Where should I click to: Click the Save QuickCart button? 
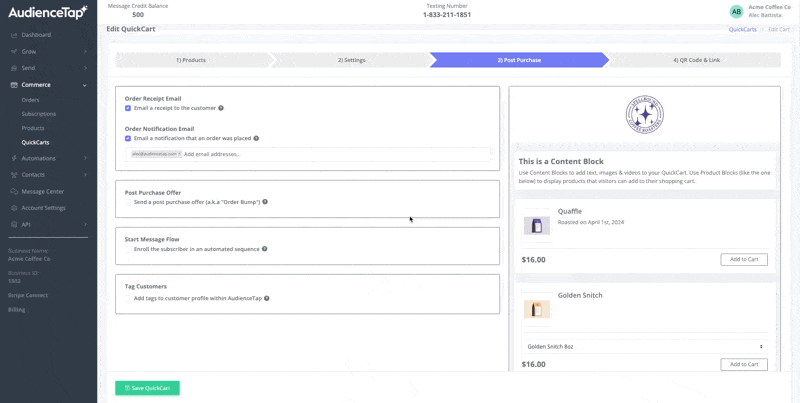(x=147, y=388)
